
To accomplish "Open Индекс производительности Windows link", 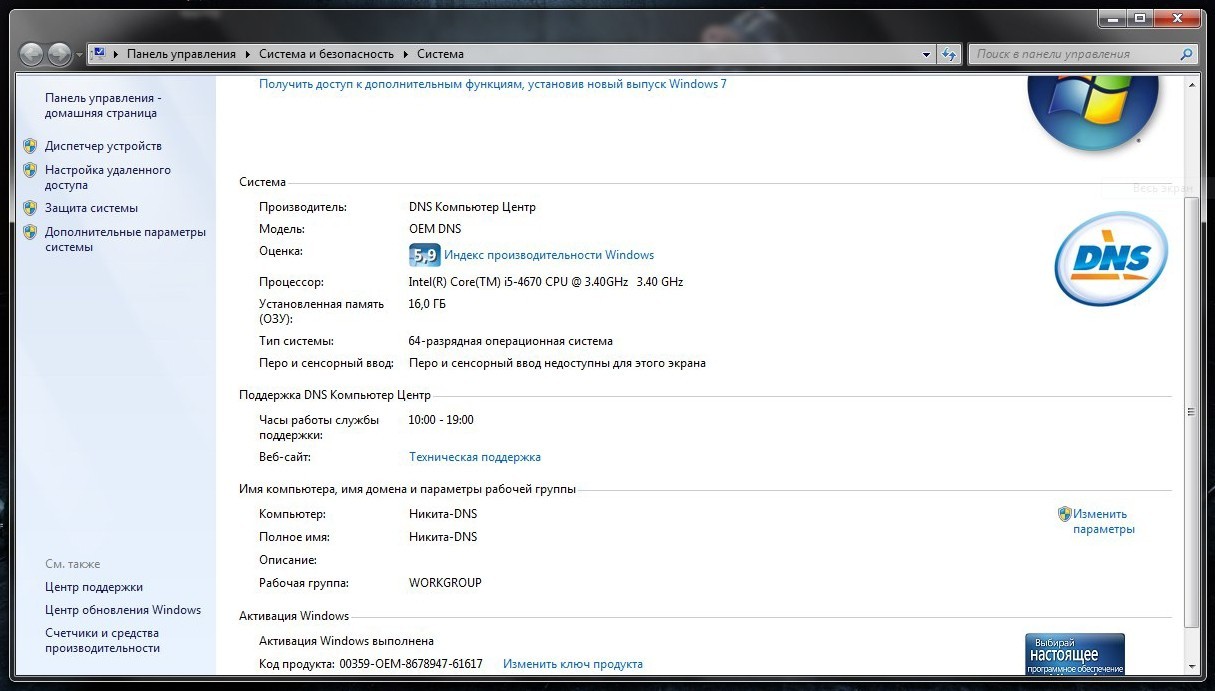I will pos(549,255).
